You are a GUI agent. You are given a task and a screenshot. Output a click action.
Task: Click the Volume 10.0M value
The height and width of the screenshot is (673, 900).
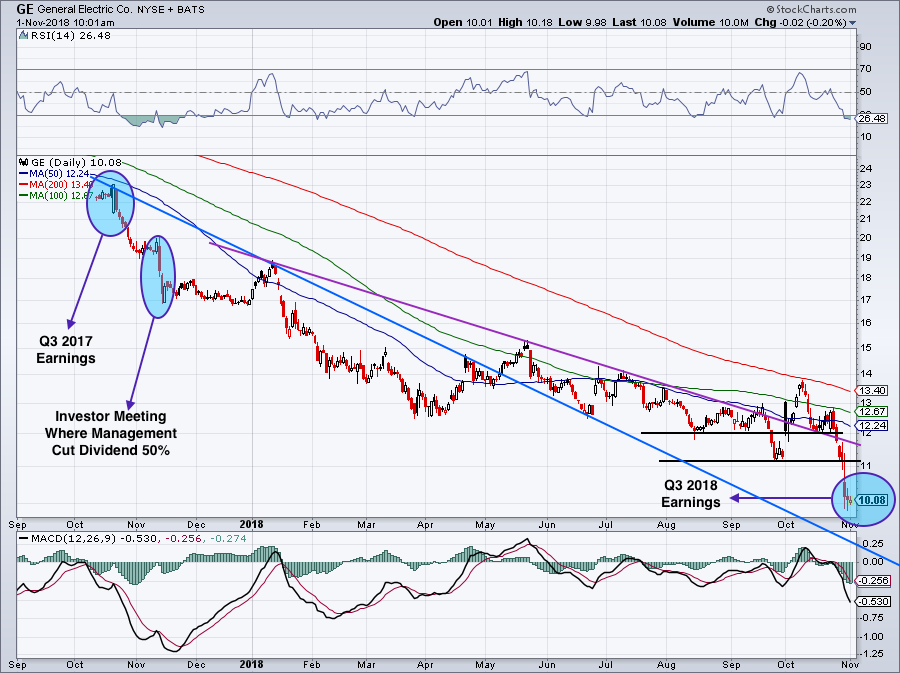click(x=711, y=22)
